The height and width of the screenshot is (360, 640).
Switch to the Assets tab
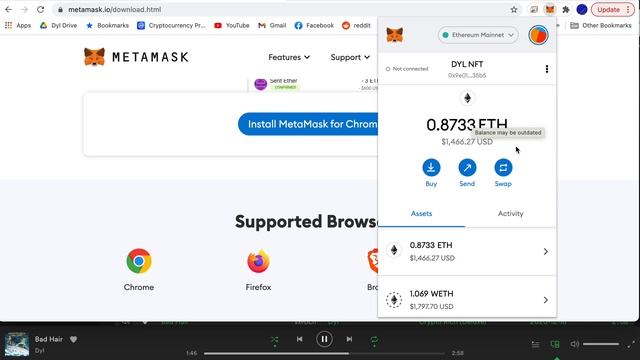pyautogui.click(x=421, y=213)
